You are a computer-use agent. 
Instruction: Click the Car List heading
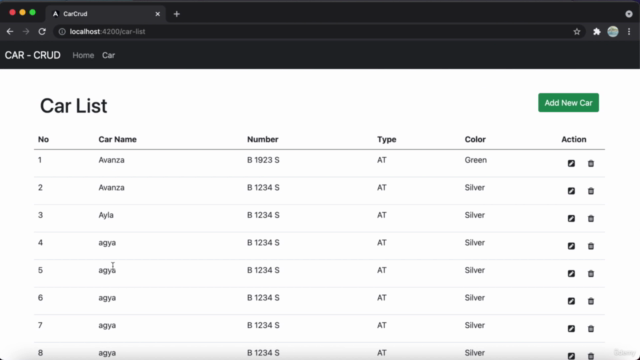click(x=73, y=106)
